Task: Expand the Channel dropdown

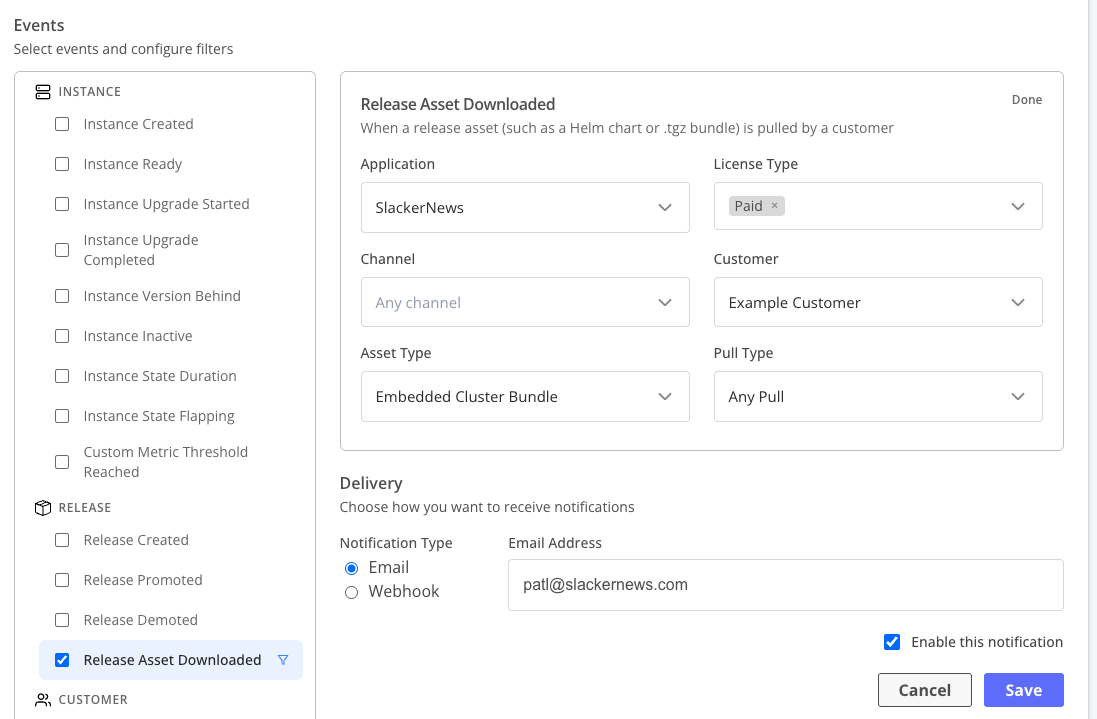Action: point(524,302)
